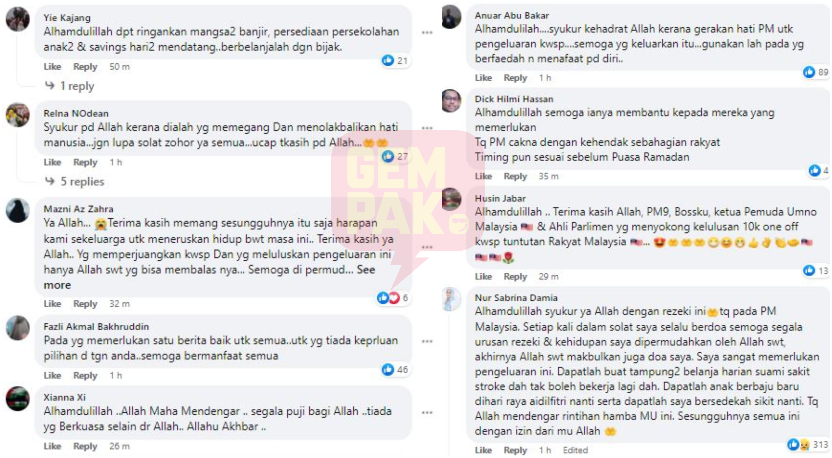
Task: View like reactions on Anuar Abu Bakar's comment
Action: tap(816, 72)
